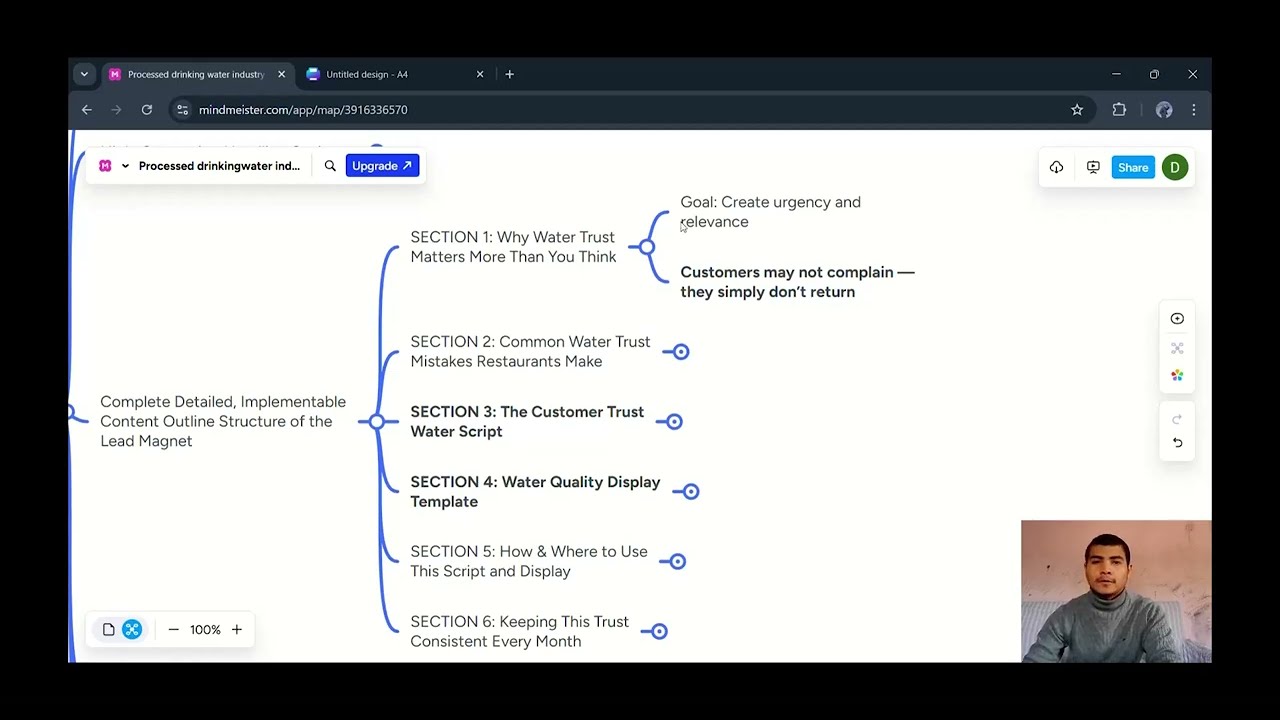Open the search magnifier in the toolbar

(x=330, y=166)
